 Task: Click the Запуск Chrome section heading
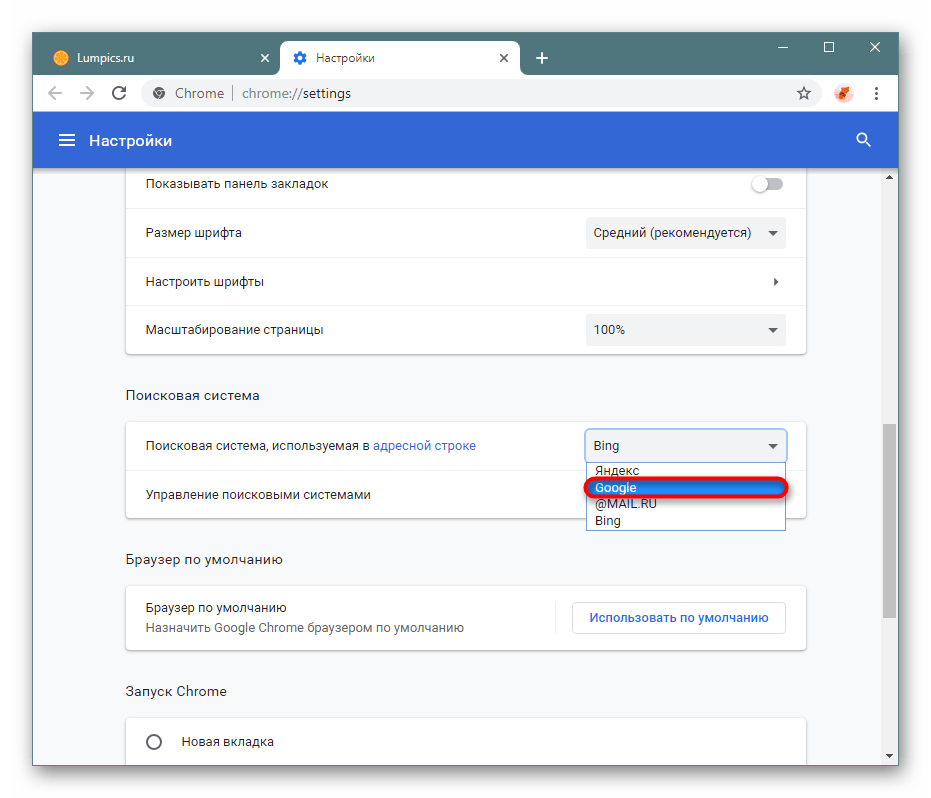176,691
